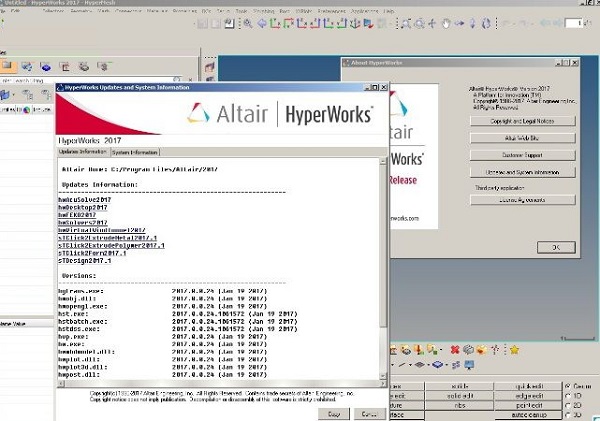
Task: Click the cross-shaped center view icon
Action: (432, 24)
